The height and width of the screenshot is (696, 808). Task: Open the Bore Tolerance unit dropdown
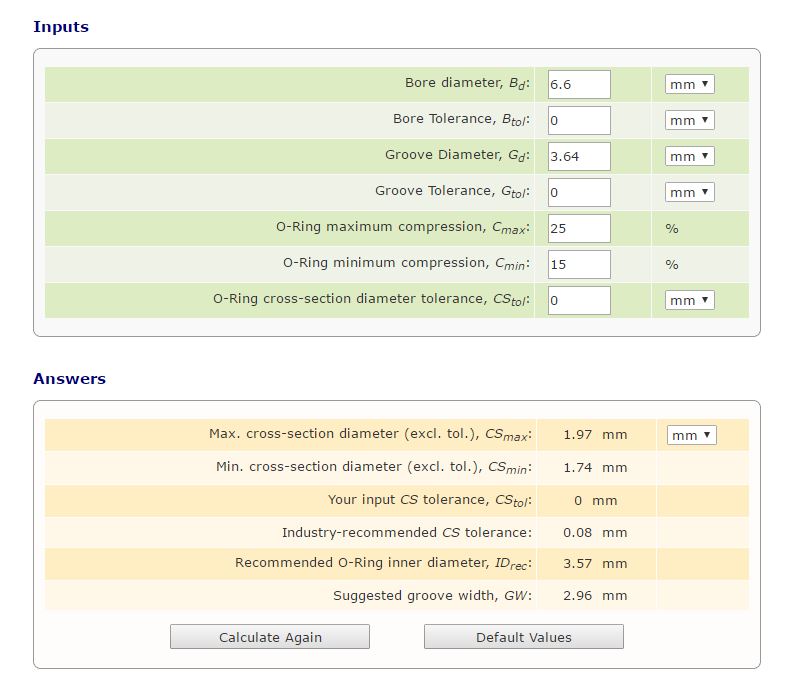(689, 121)
